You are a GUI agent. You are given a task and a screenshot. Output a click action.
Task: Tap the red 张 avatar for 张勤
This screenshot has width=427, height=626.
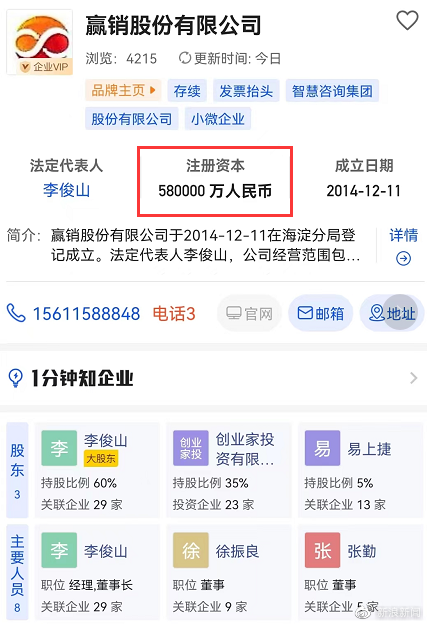pos(322,550)
